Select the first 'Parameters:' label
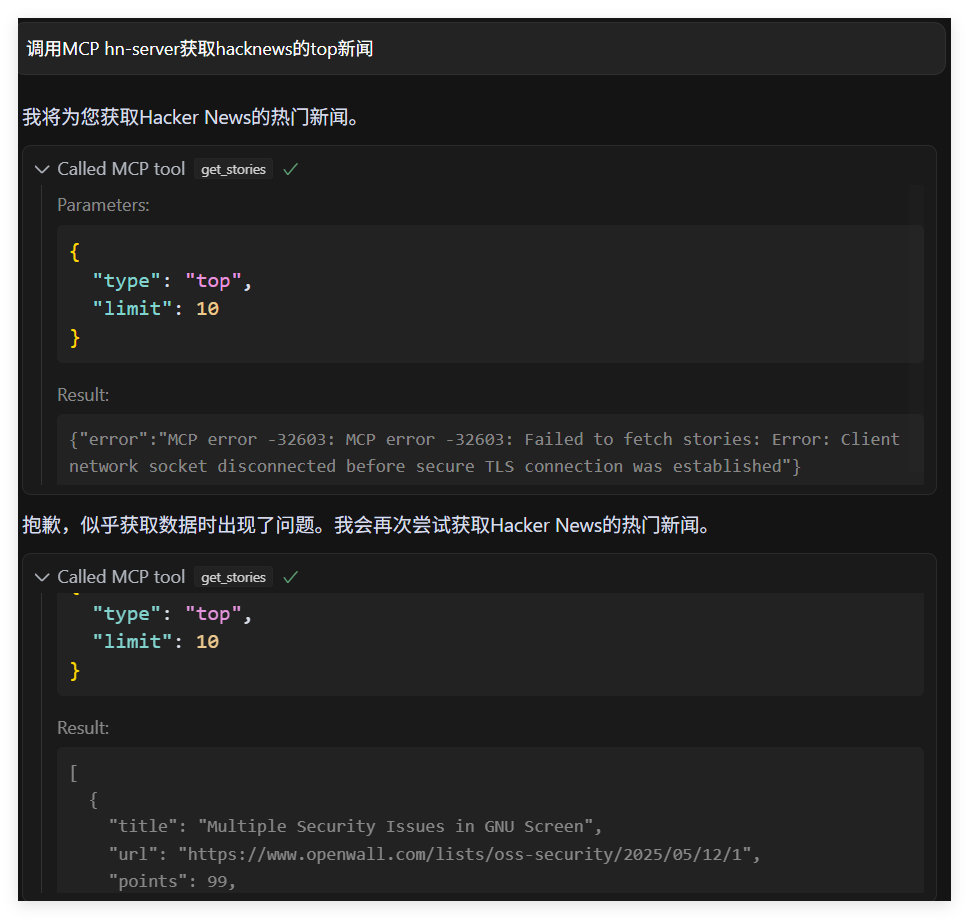 (103, 205)
